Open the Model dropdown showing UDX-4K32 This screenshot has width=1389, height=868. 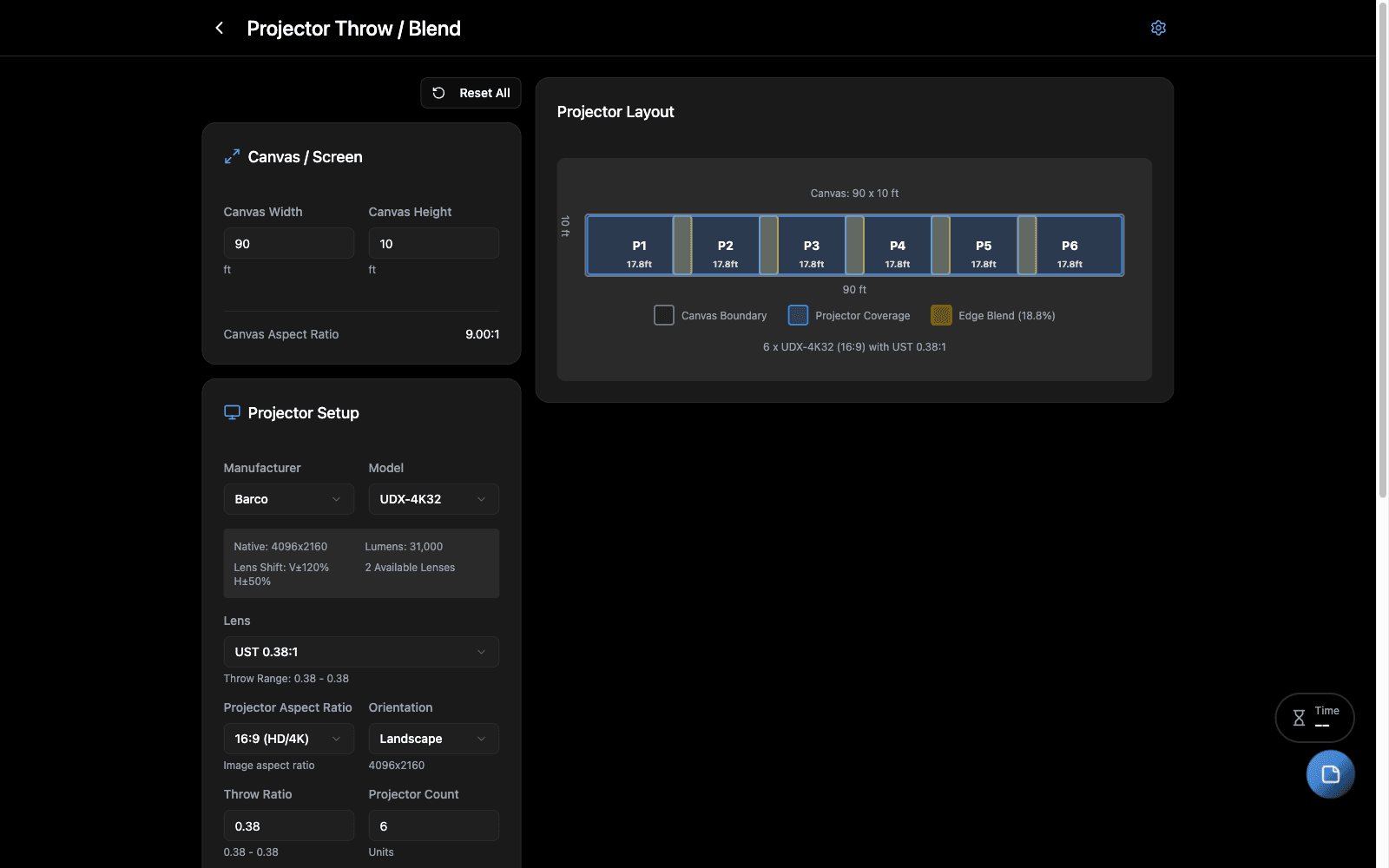pyautogui.click(x=433, y=499)
